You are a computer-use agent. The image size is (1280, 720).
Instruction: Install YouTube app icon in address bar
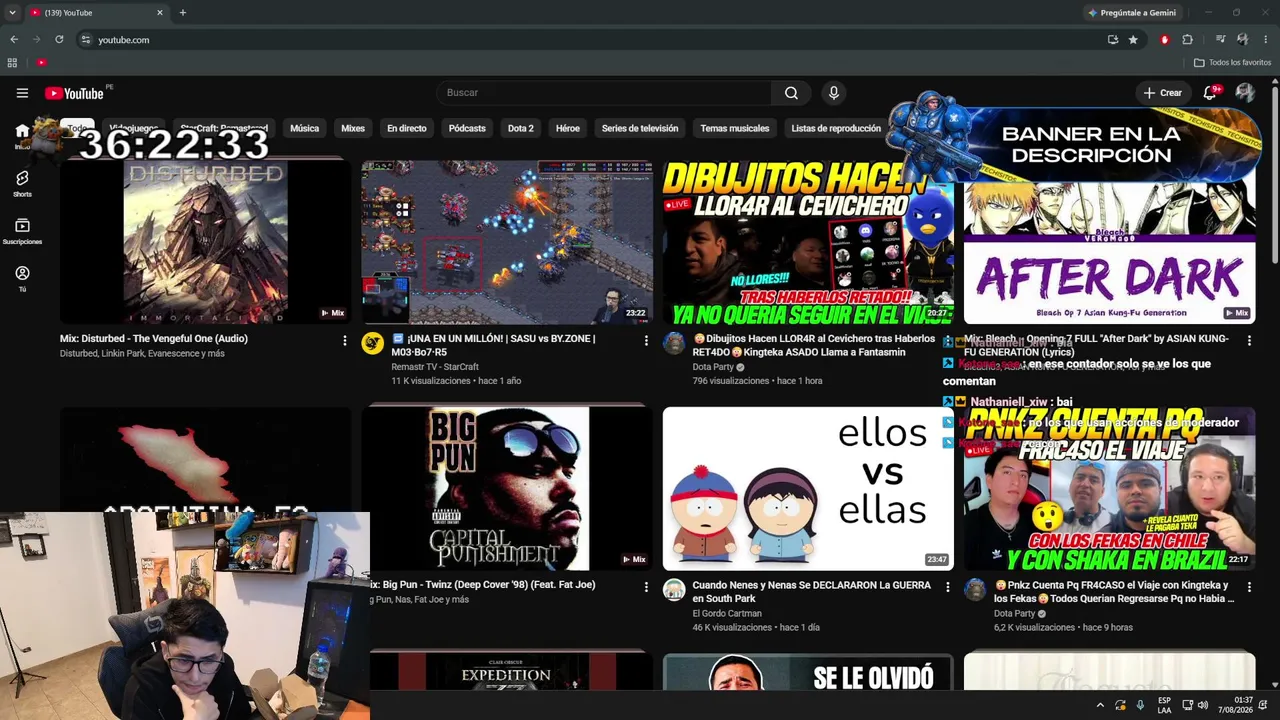click(1113, 40)
